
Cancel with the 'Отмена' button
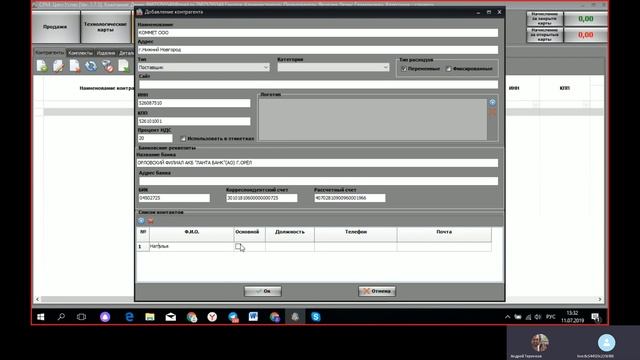pyautogui.click(x=377, y=291)
